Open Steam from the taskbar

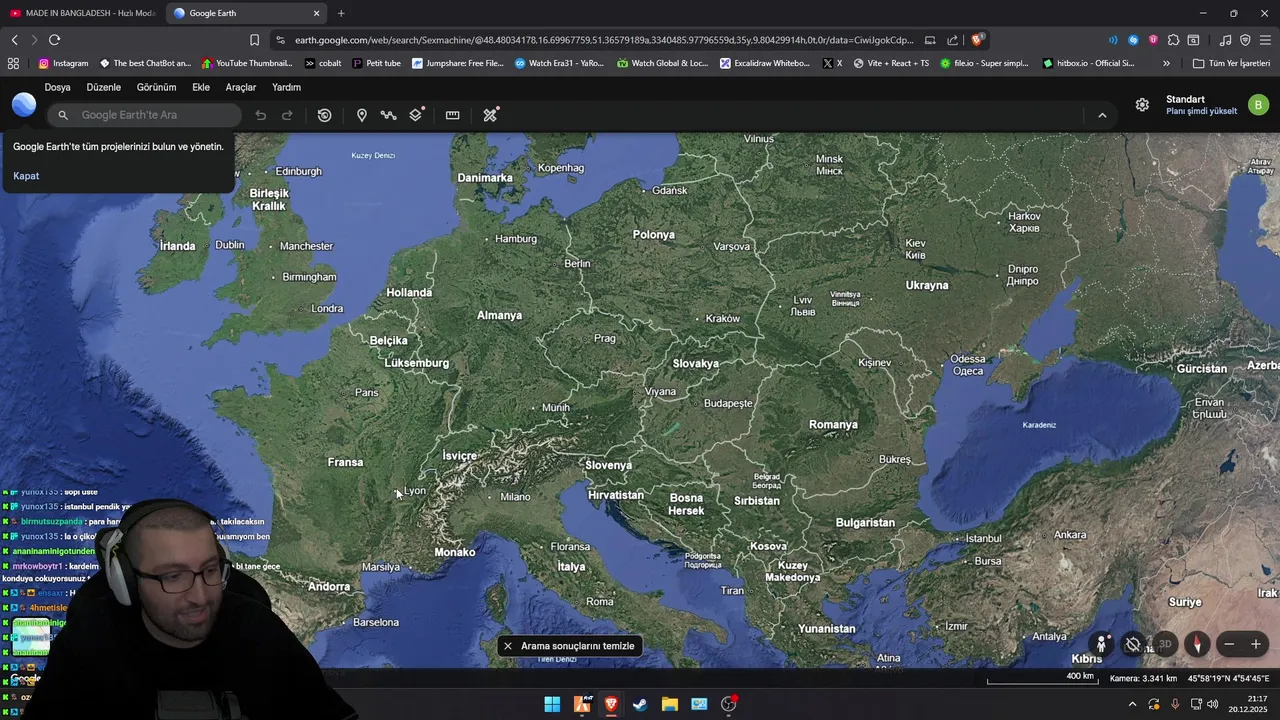(x=640, y=704)
